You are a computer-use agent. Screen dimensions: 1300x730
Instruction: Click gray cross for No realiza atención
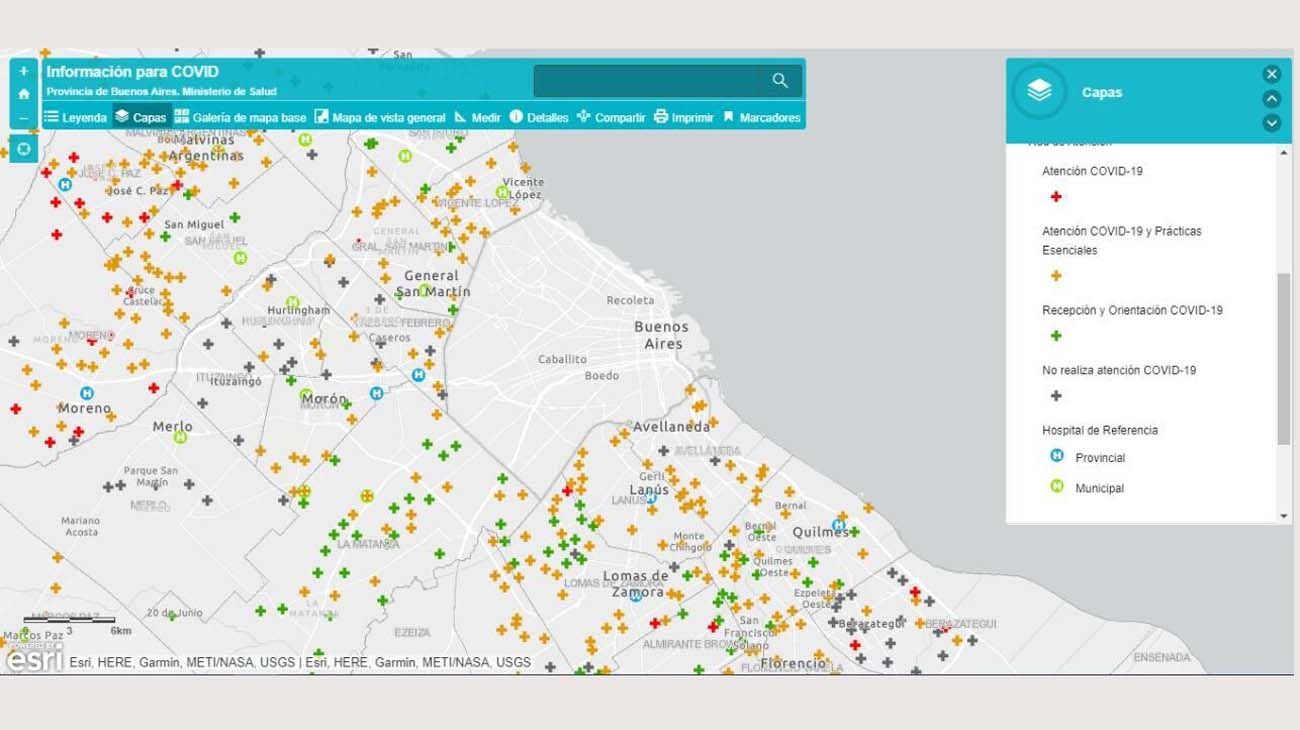coord(1056,396)
